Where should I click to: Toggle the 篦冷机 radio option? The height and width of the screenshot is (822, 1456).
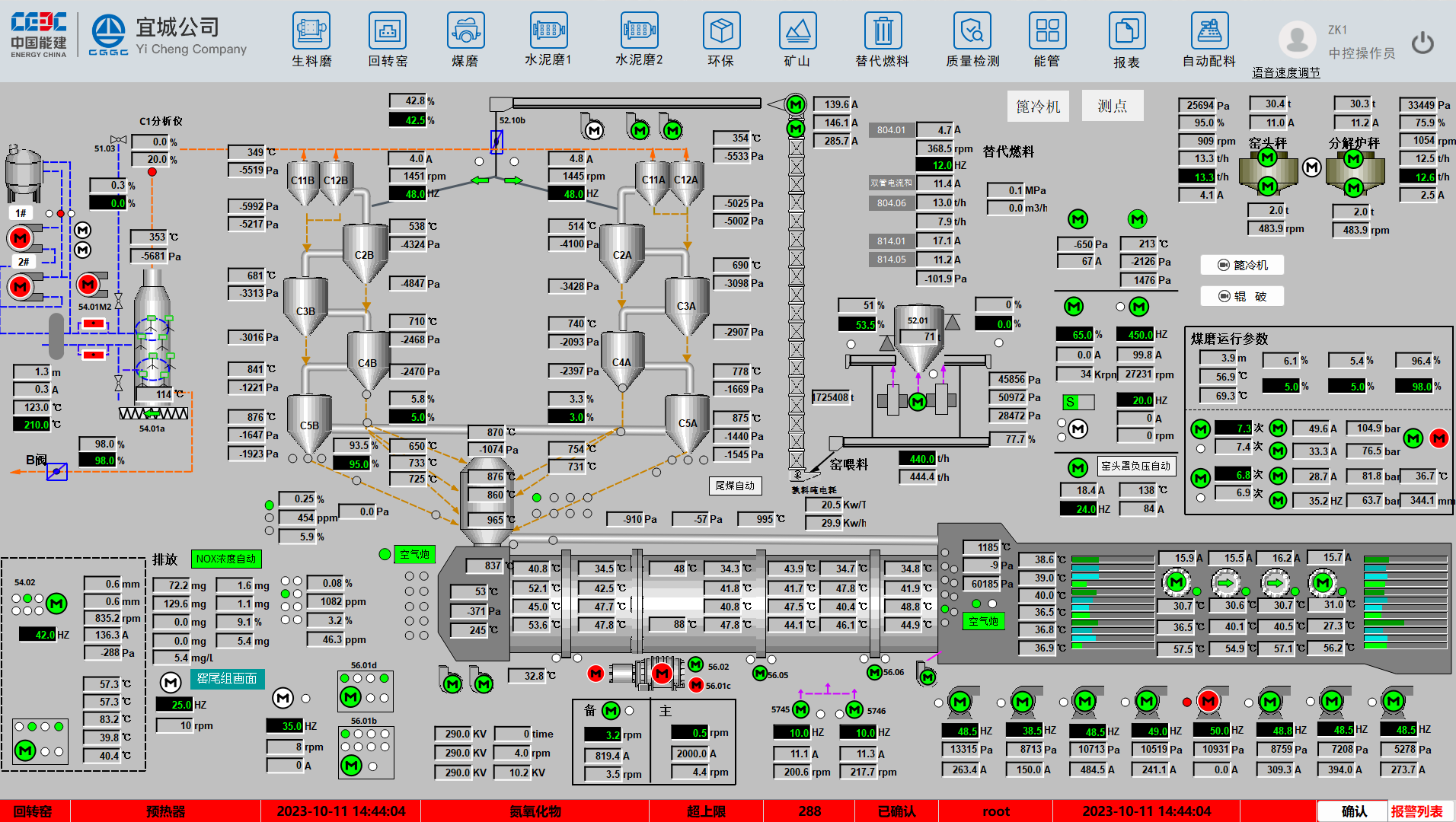[1242, 265]
